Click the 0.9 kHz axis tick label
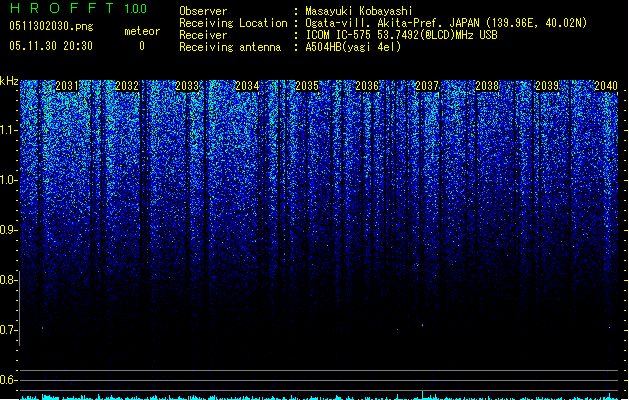 (x=8, y=230)
